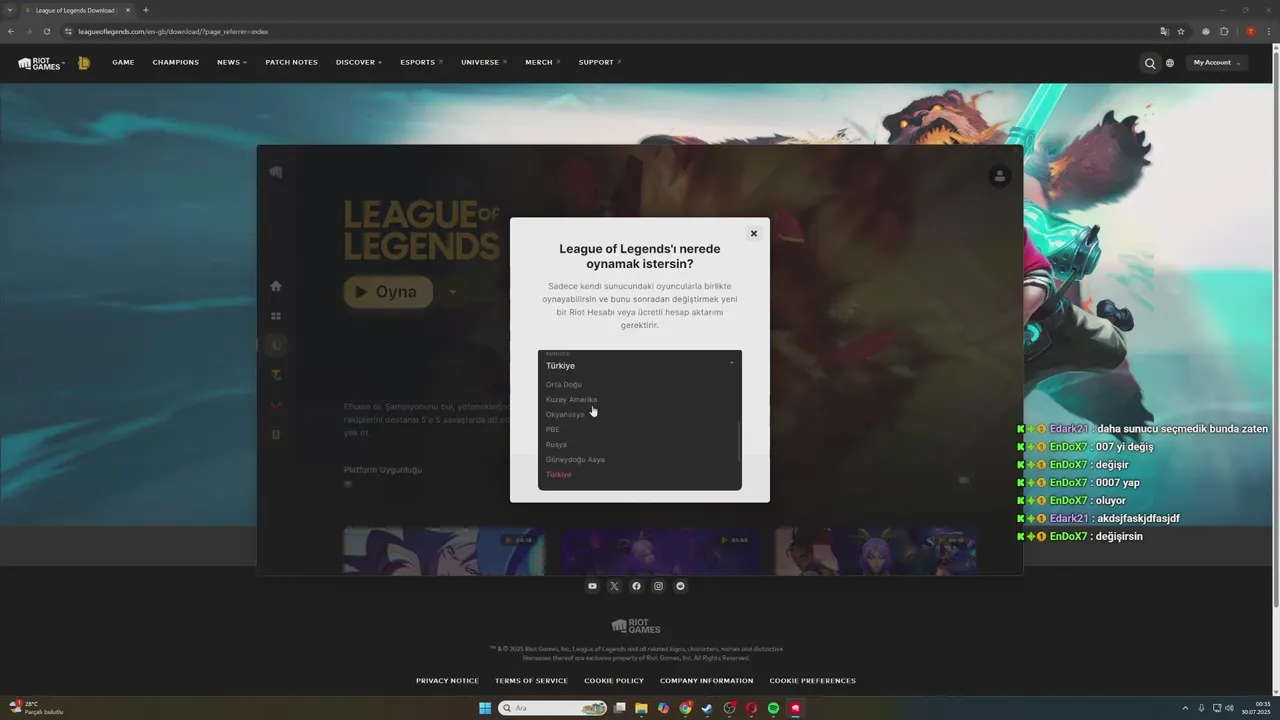Click first video thumbnail in client
This screenshot has width=1280, height=720.
pyautogui.click(x=444, y=551)
